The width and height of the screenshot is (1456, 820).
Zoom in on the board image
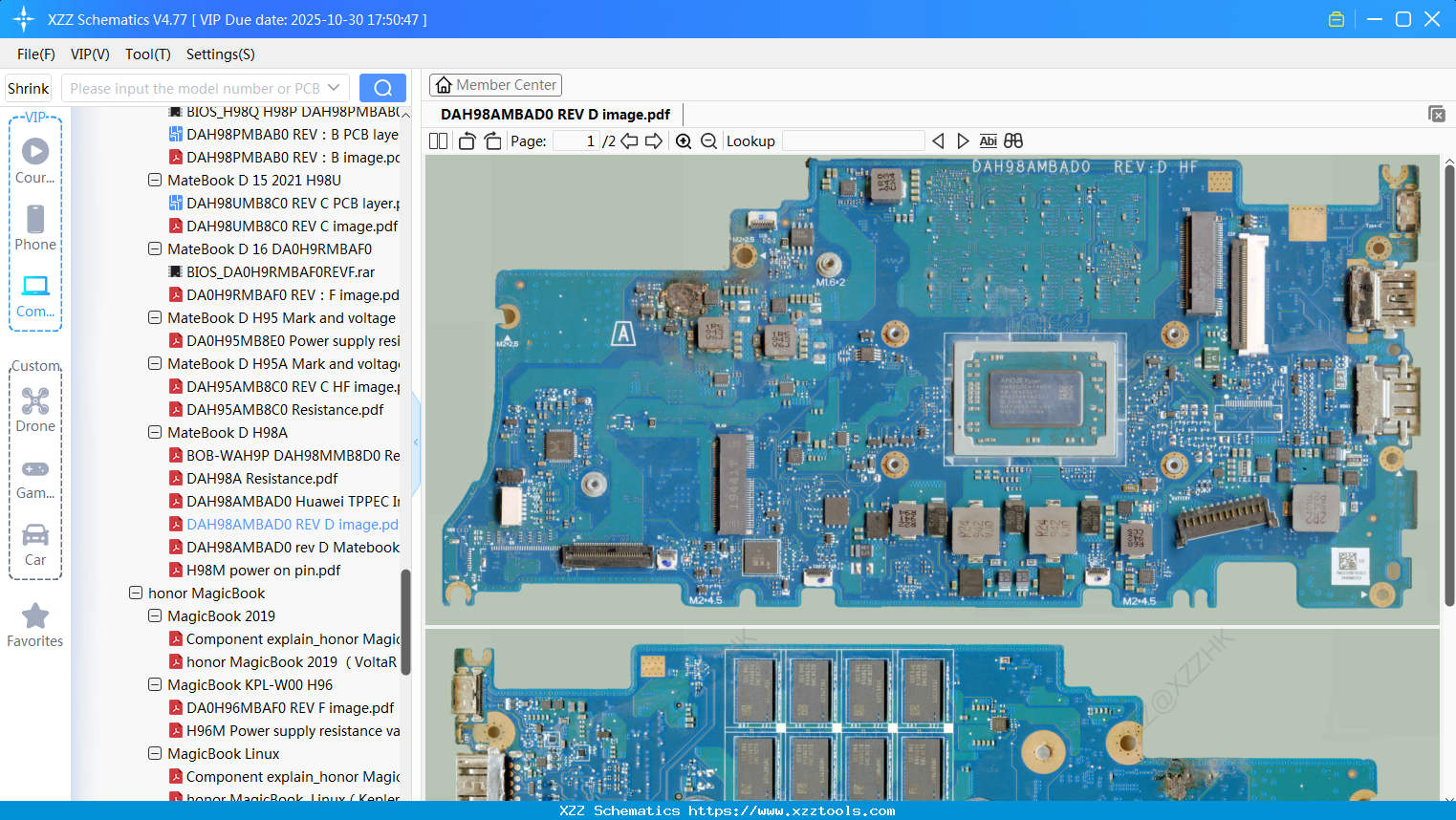pyautogui.click(x=684, y=141)
